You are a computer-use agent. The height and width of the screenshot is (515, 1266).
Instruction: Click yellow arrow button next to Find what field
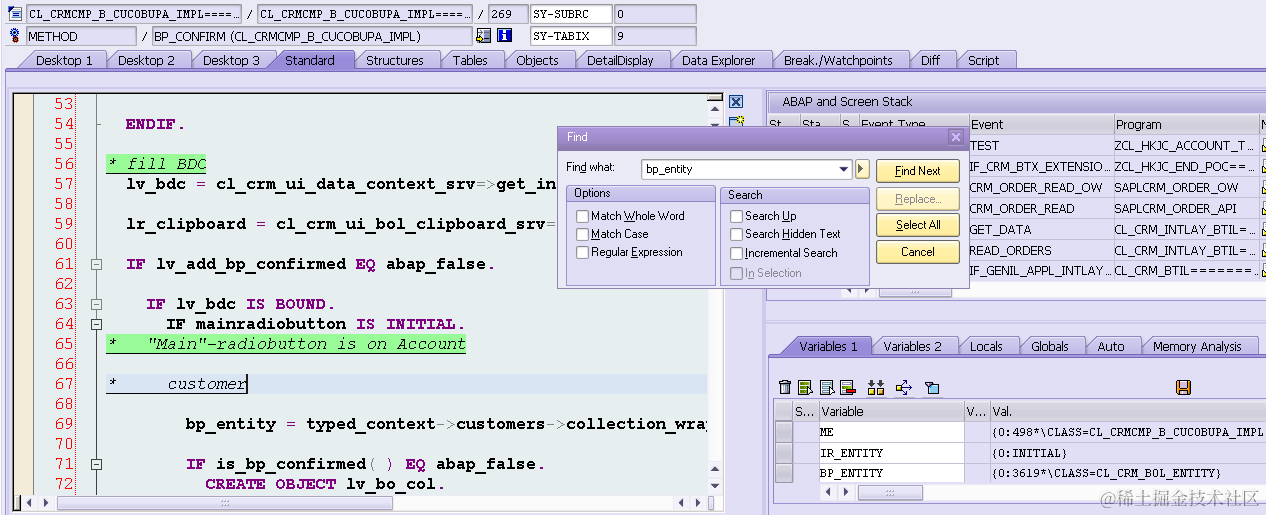(862, 169)
